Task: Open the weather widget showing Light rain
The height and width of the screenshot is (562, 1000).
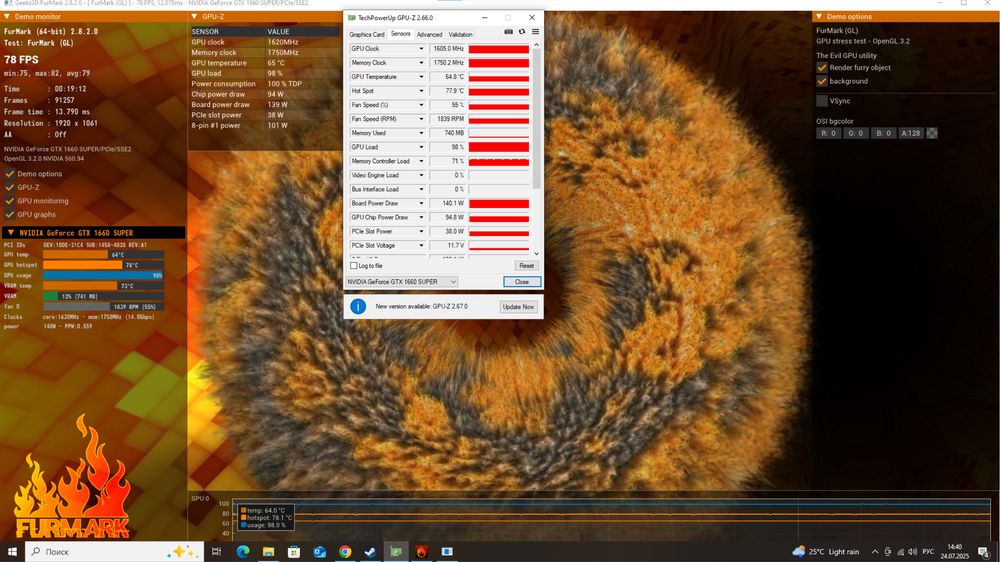Action: coord(827,551)
